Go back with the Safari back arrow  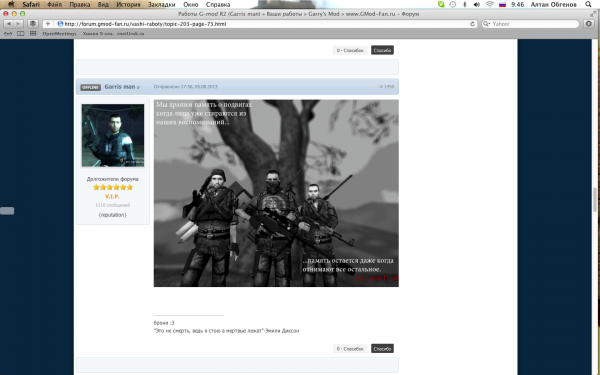(x=8, y=24)
